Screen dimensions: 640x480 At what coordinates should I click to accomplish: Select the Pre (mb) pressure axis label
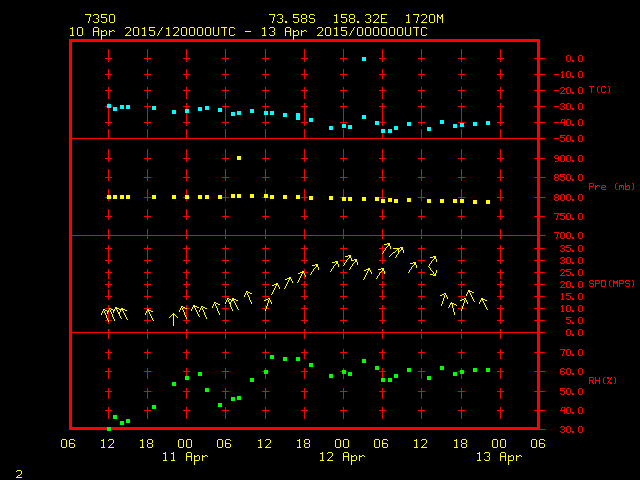(x=603, y=186)
